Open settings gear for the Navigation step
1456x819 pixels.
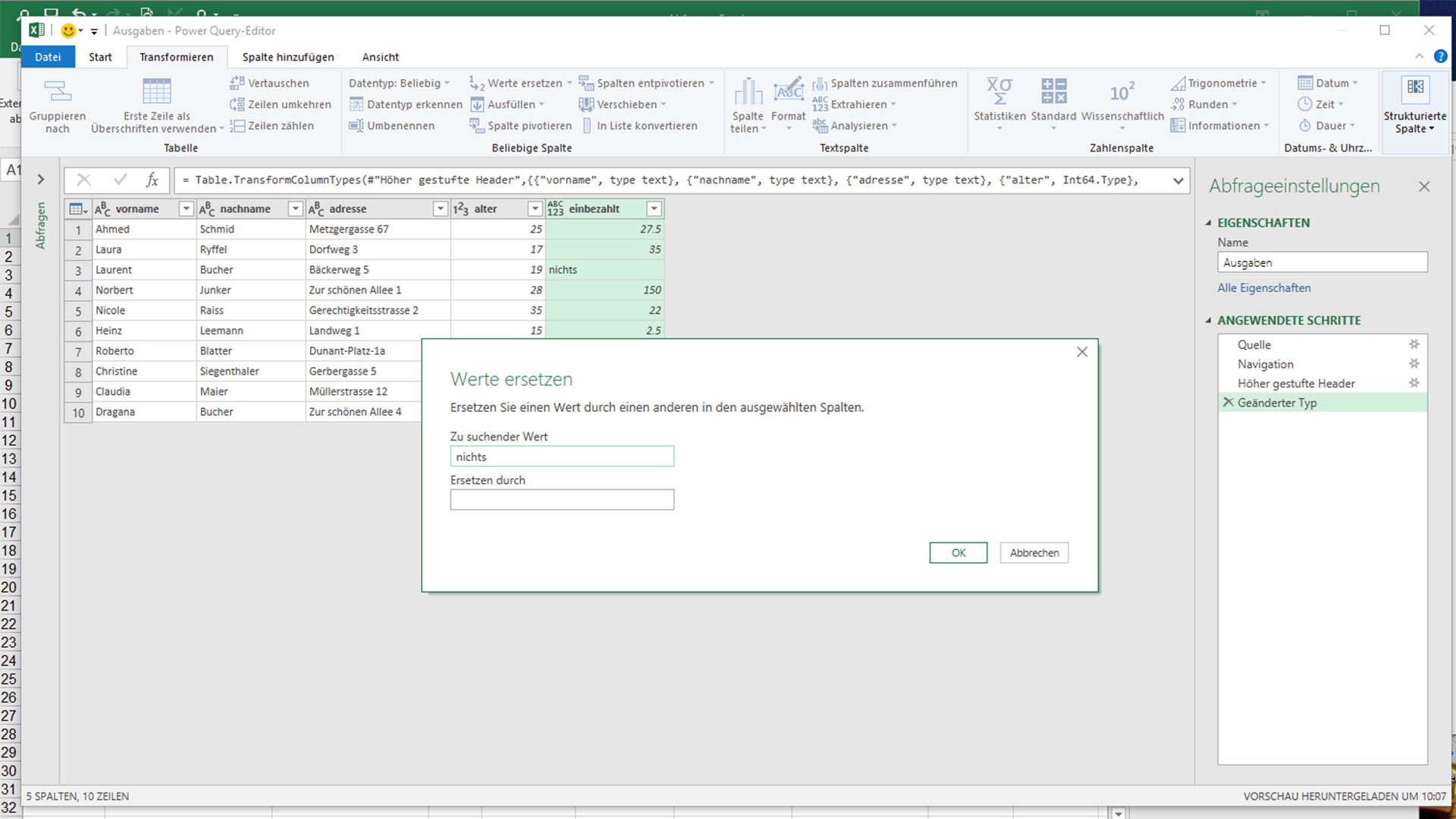1414,364
